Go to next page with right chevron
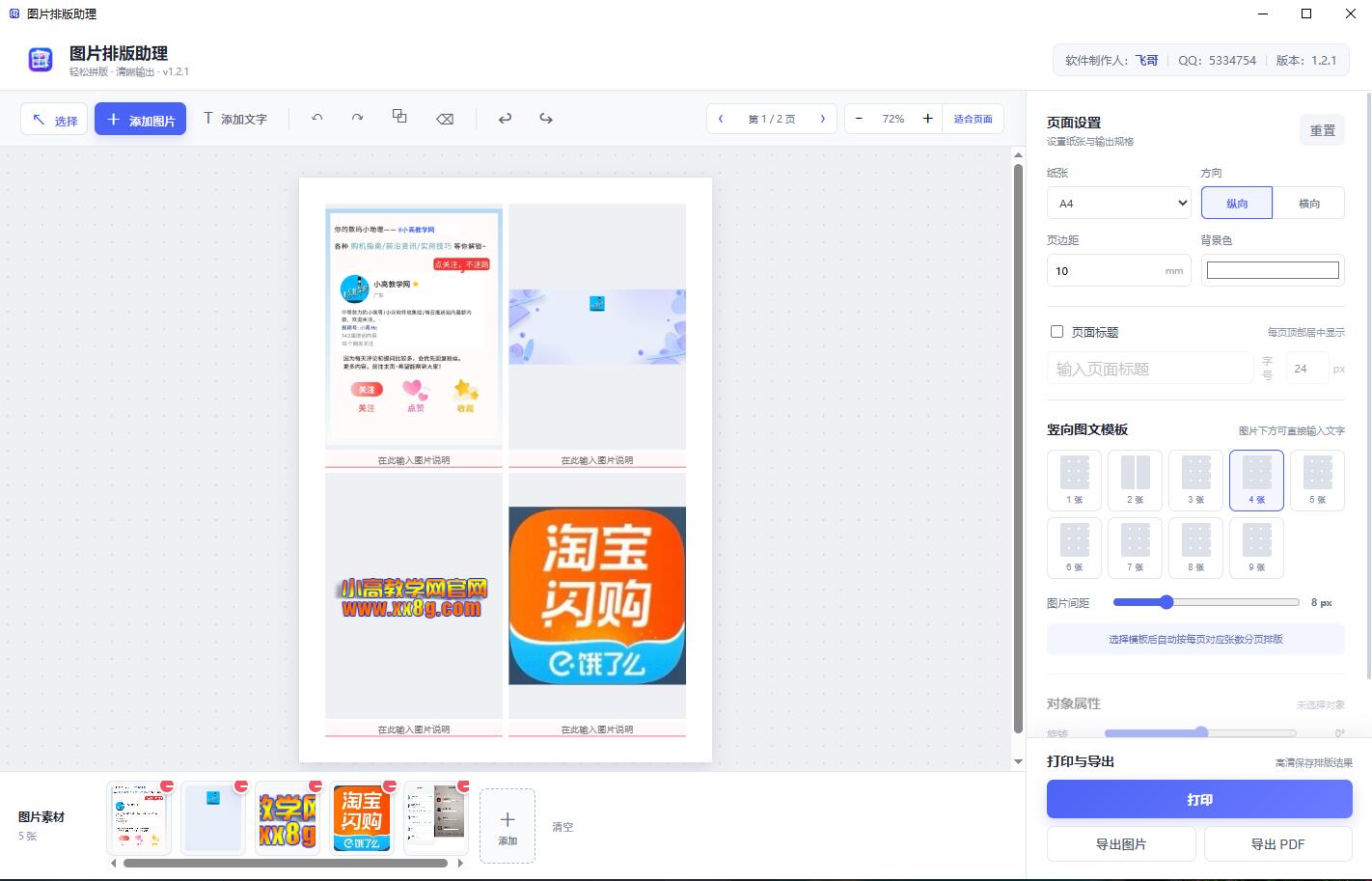The width and height of the screenshot is (1372, 881). coord(822,119)
